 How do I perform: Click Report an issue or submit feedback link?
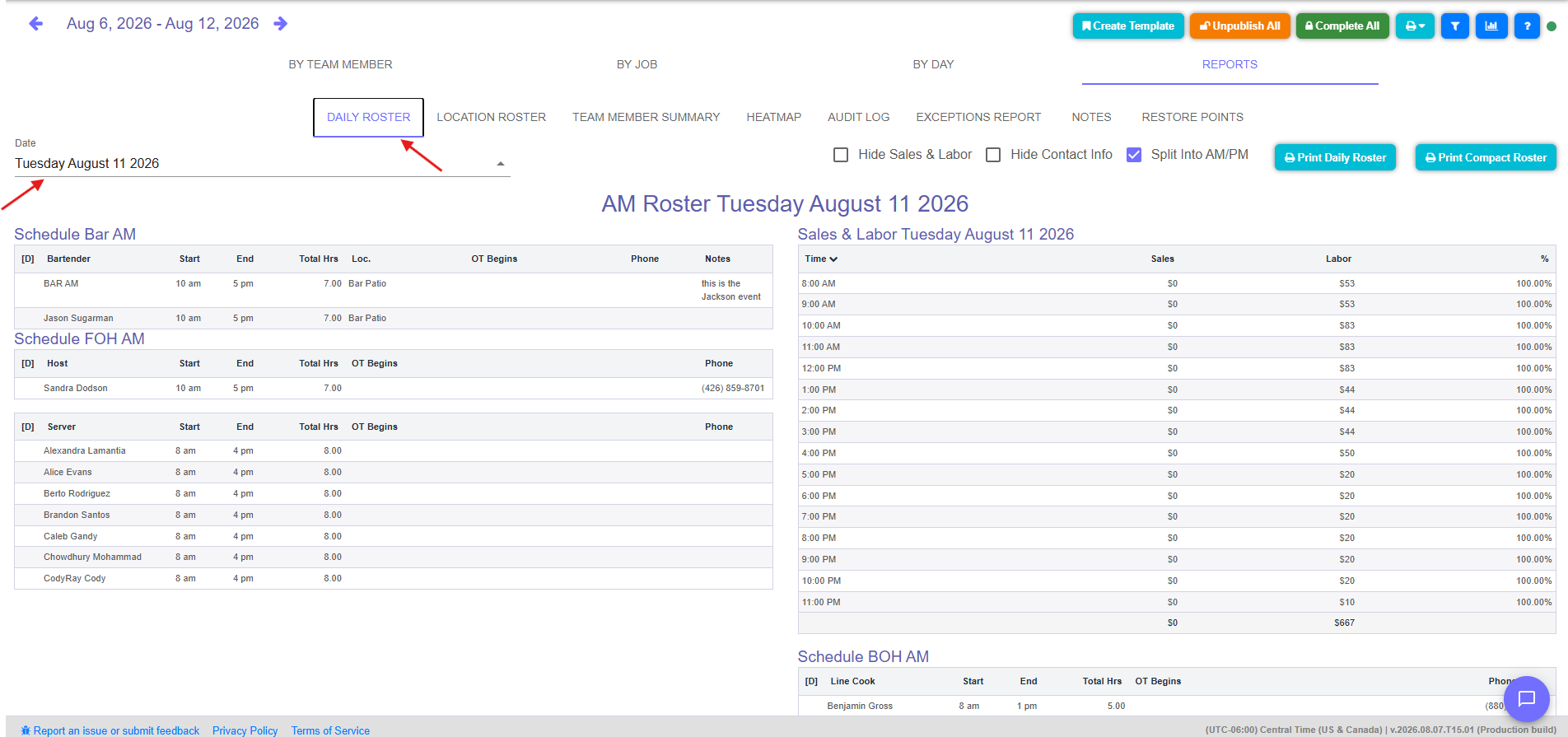click(110, 730)
